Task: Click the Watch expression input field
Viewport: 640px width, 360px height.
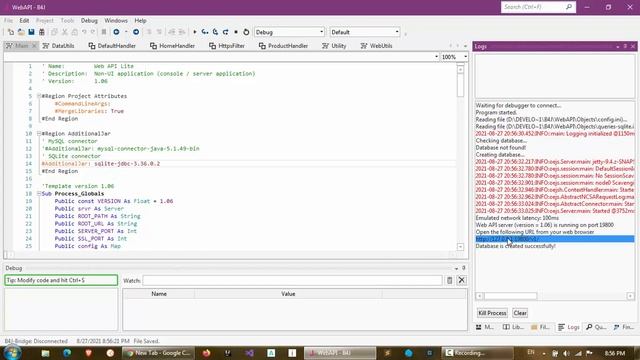Action: (x=292, y=280)
